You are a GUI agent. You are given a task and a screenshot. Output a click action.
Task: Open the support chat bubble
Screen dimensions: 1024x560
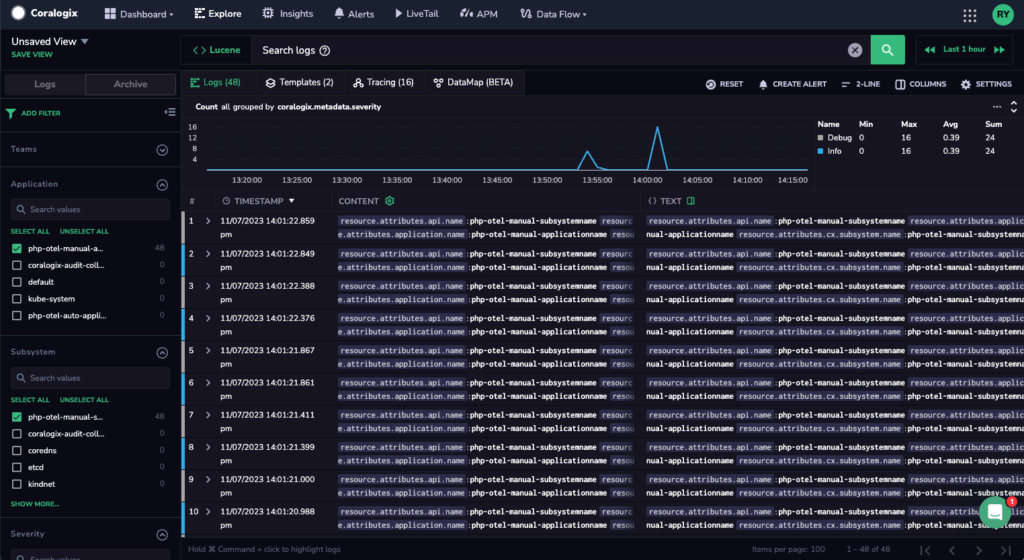[995, 512]
